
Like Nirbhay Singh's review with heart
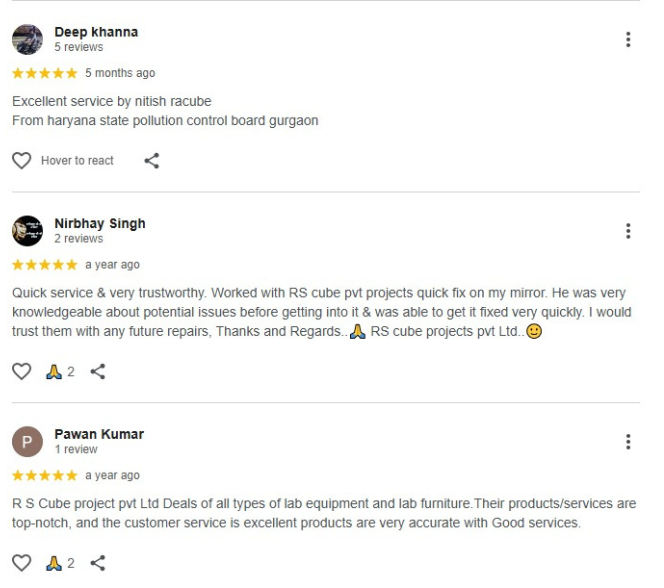click(x=21, y=372)
